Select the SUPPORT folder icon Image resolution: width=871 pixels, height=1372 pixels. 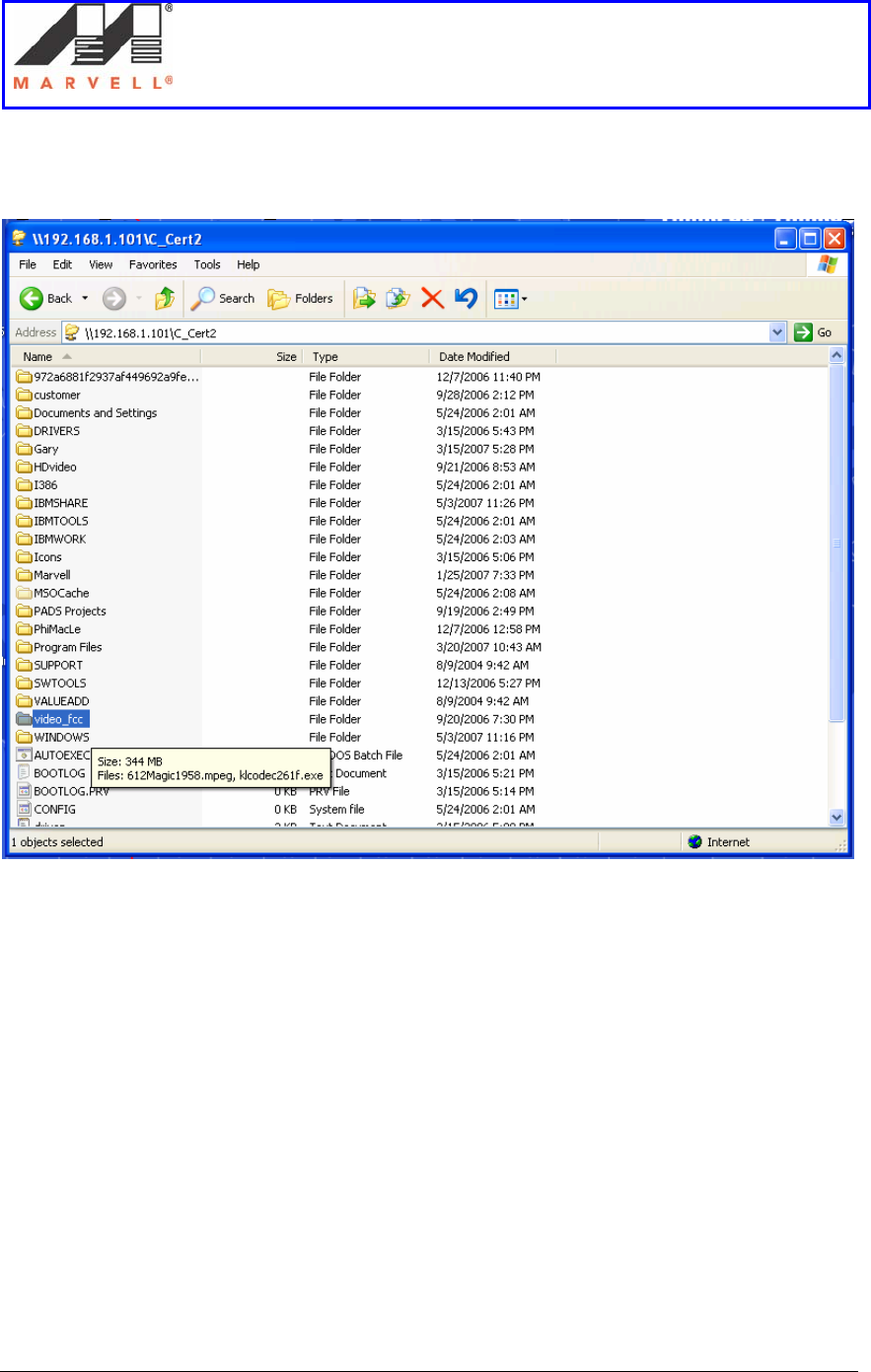[25, 665]
